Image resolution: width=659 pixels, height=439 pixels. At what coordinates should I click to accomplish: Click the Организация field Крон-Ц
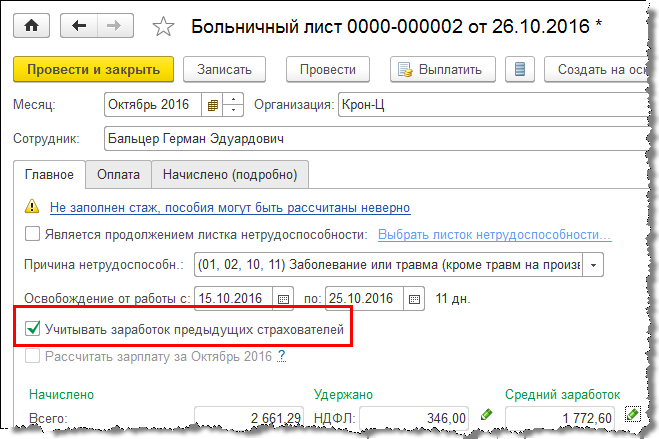[494, 105]
